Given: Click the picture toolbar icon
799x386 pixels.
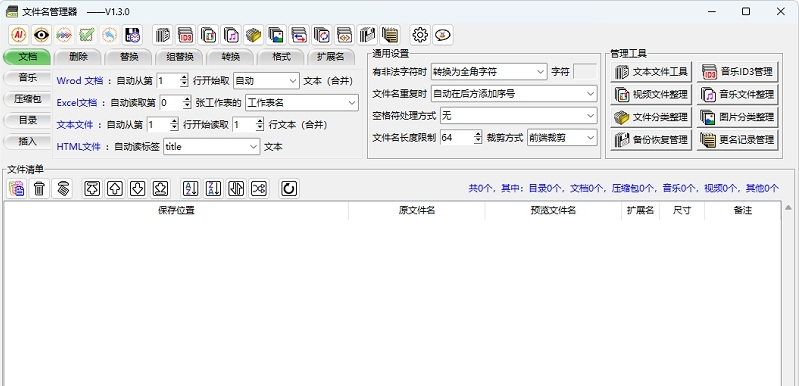Looking at the screenshot, I should coord(276,35).
